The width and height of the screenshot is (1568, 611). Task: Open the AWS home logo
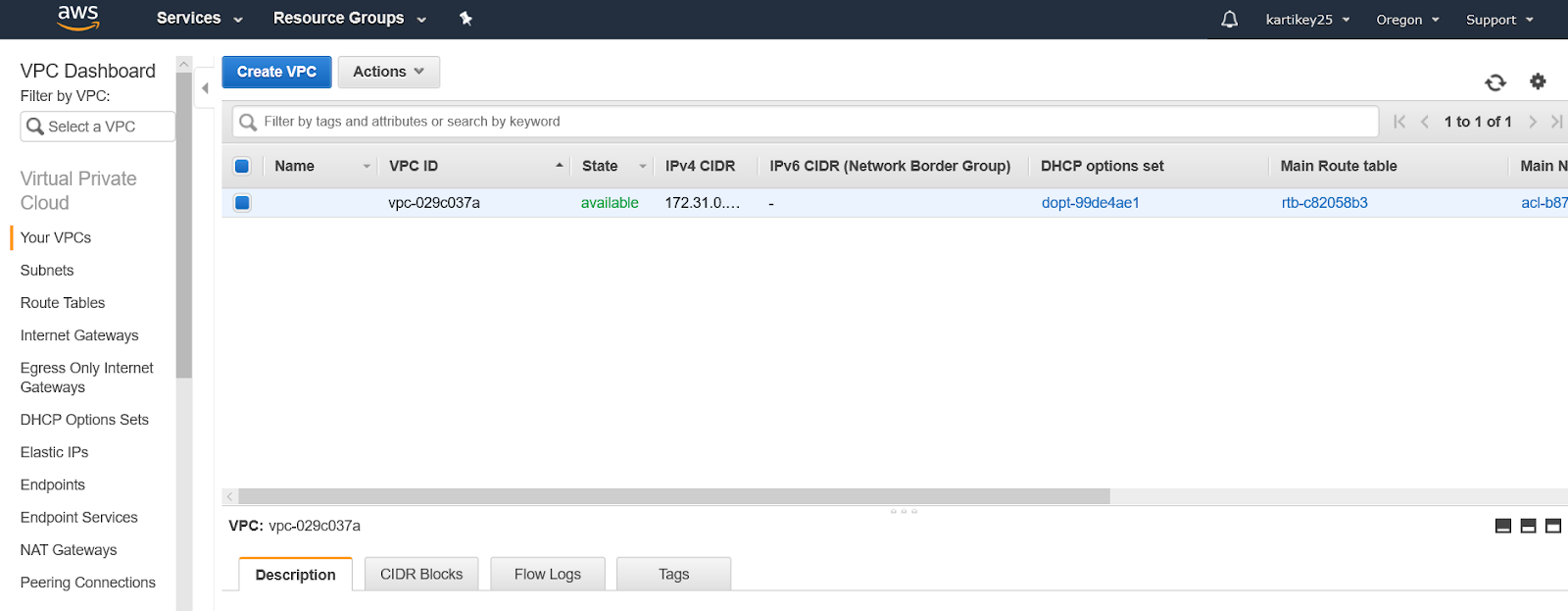[78, 18]
